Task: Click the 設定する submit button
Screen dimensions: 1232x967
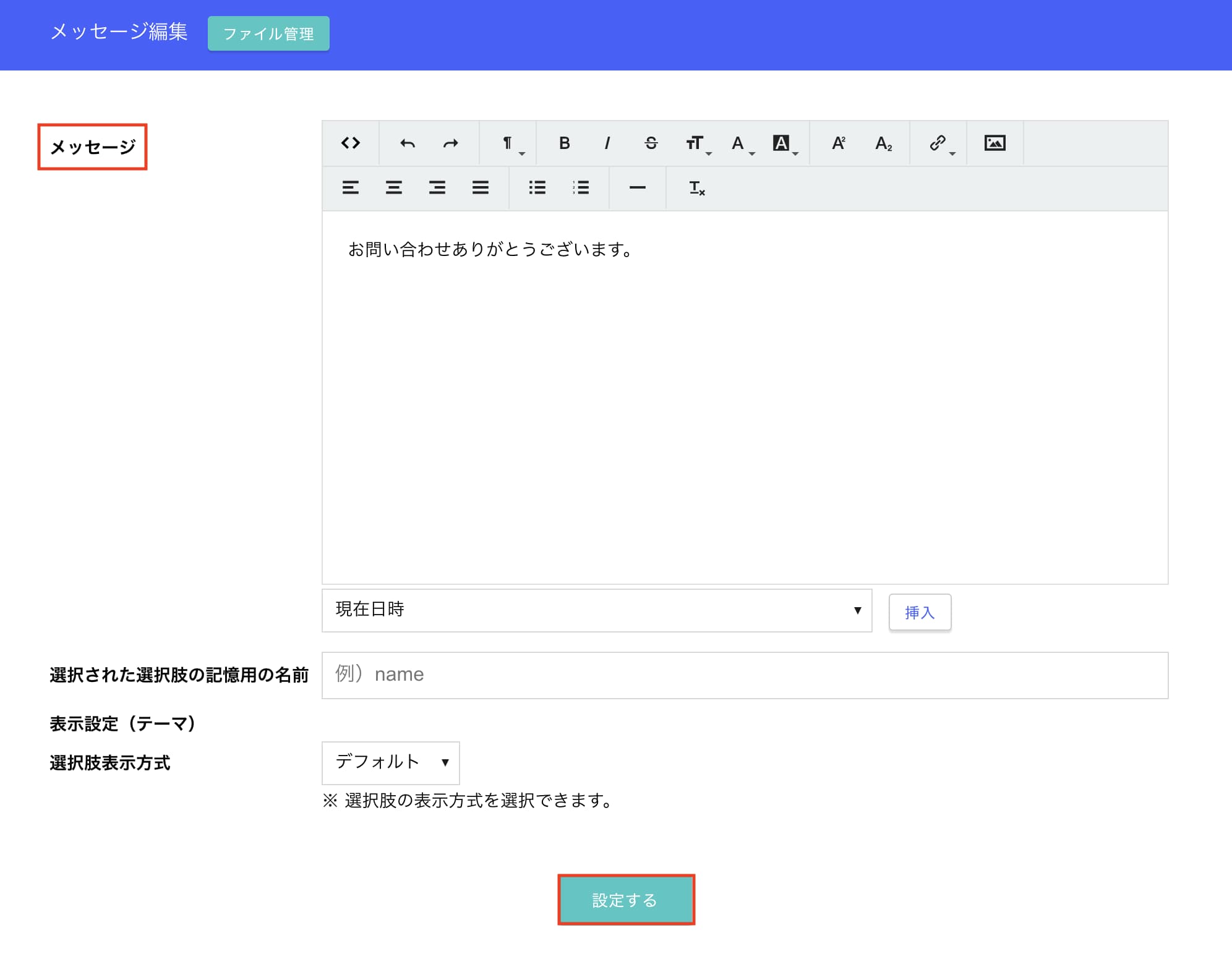Action: pos(626,900)
